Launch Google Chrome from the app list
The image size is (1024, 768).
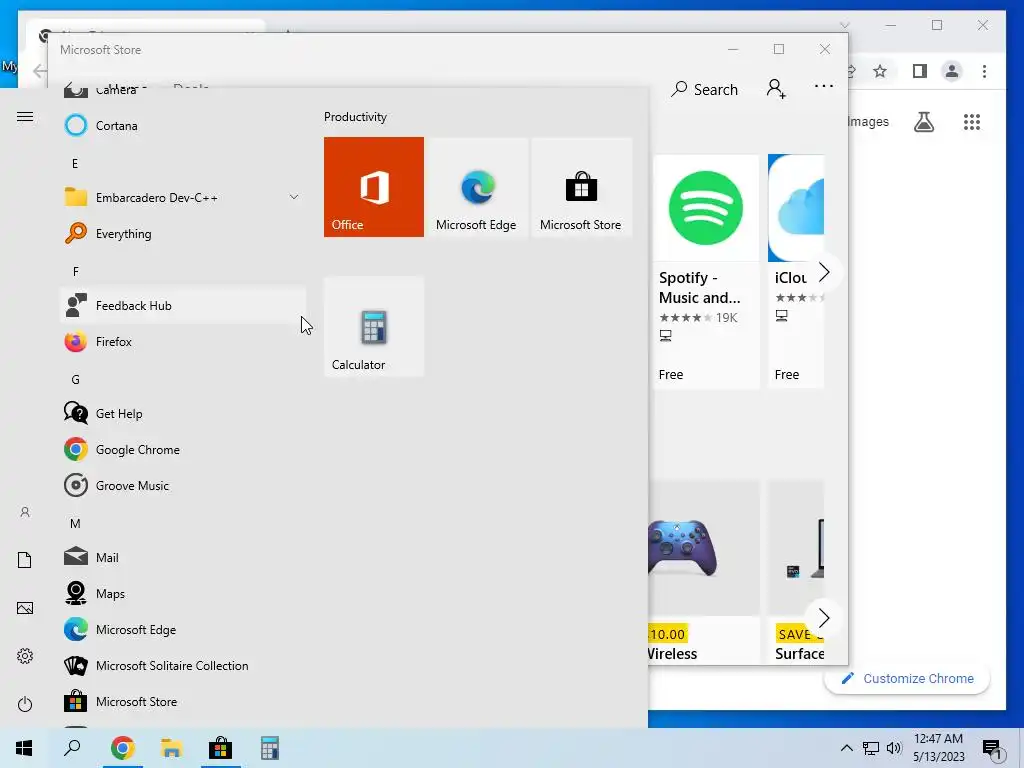click(183, 449)
